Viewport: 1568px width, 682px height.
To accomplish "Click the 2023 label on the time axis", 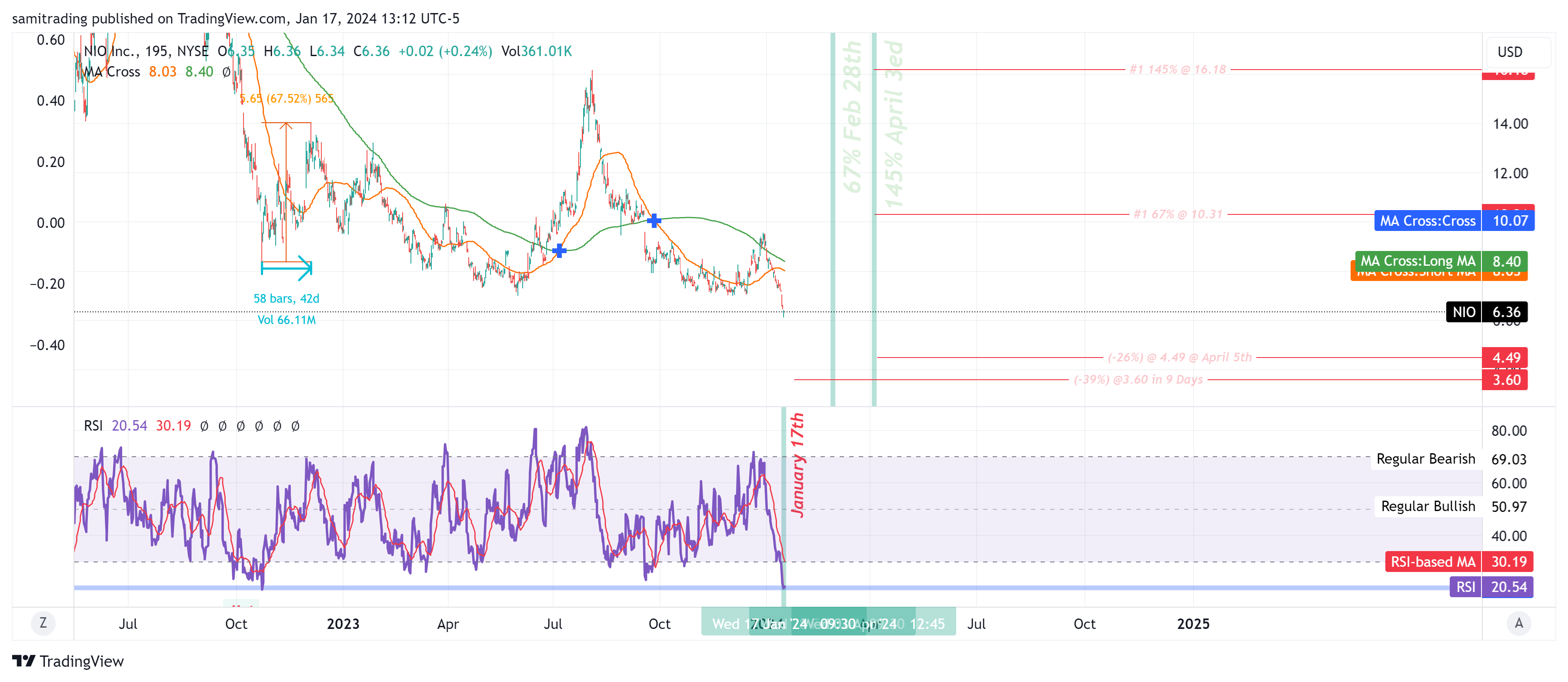I will (x=344, y=624).
